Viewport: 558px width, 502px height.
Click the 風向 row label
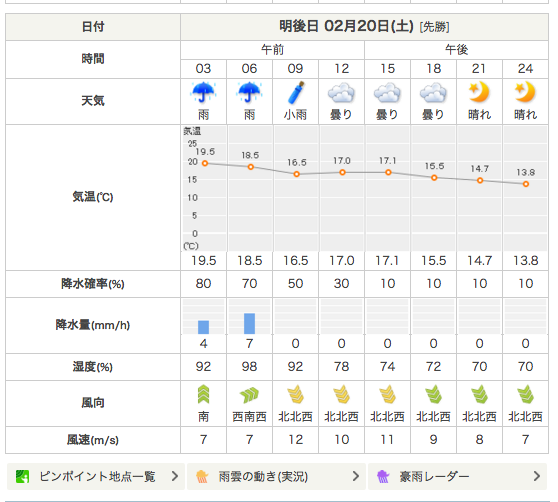tap(93, 403)
